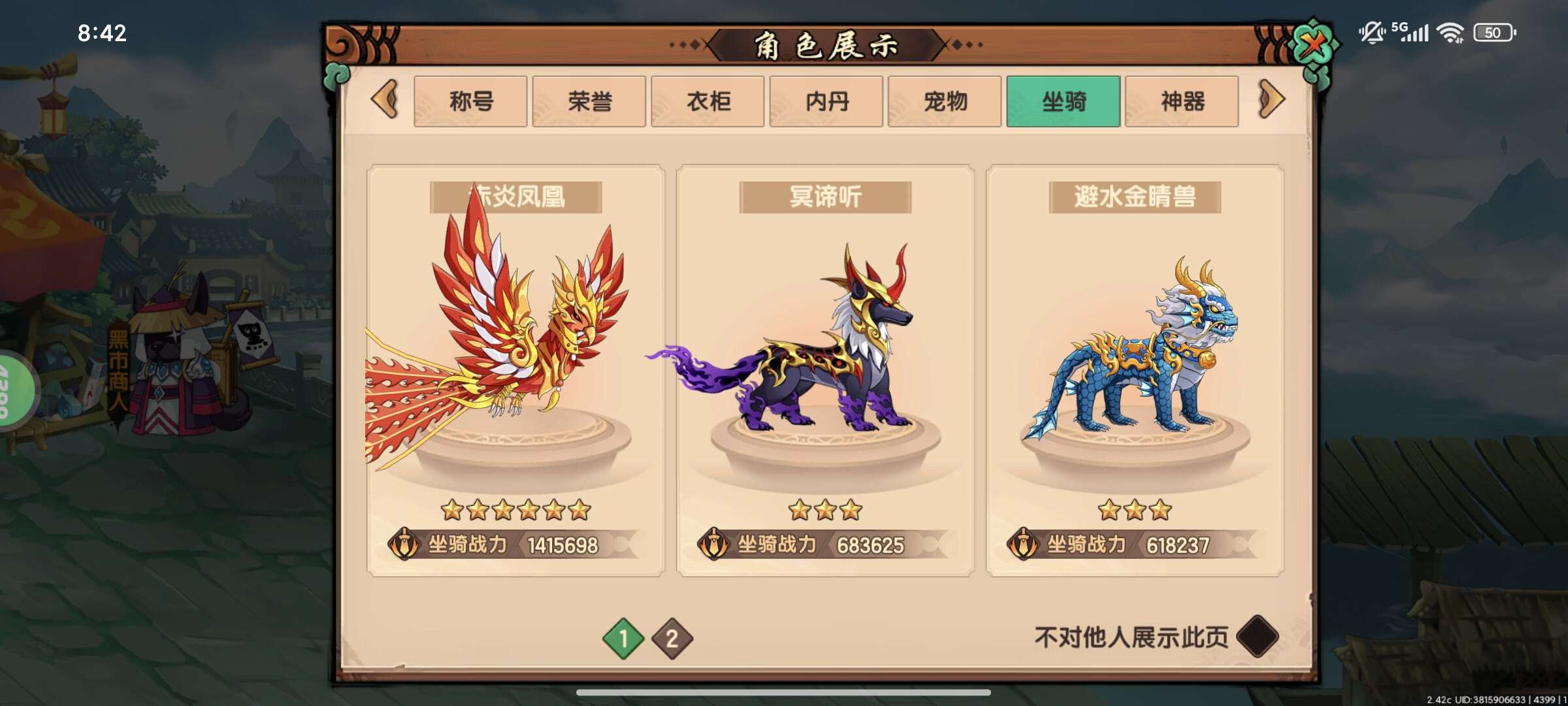The height and width of the screenshot is (706, 1568).
Task: Close the 角色展示 panel with the red X
Action: coord(1314,44)
